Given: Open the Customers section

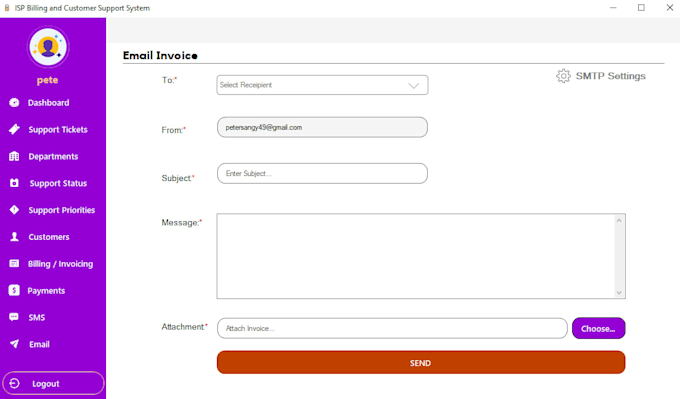Looking at the screenshot, I should point(49,237).
